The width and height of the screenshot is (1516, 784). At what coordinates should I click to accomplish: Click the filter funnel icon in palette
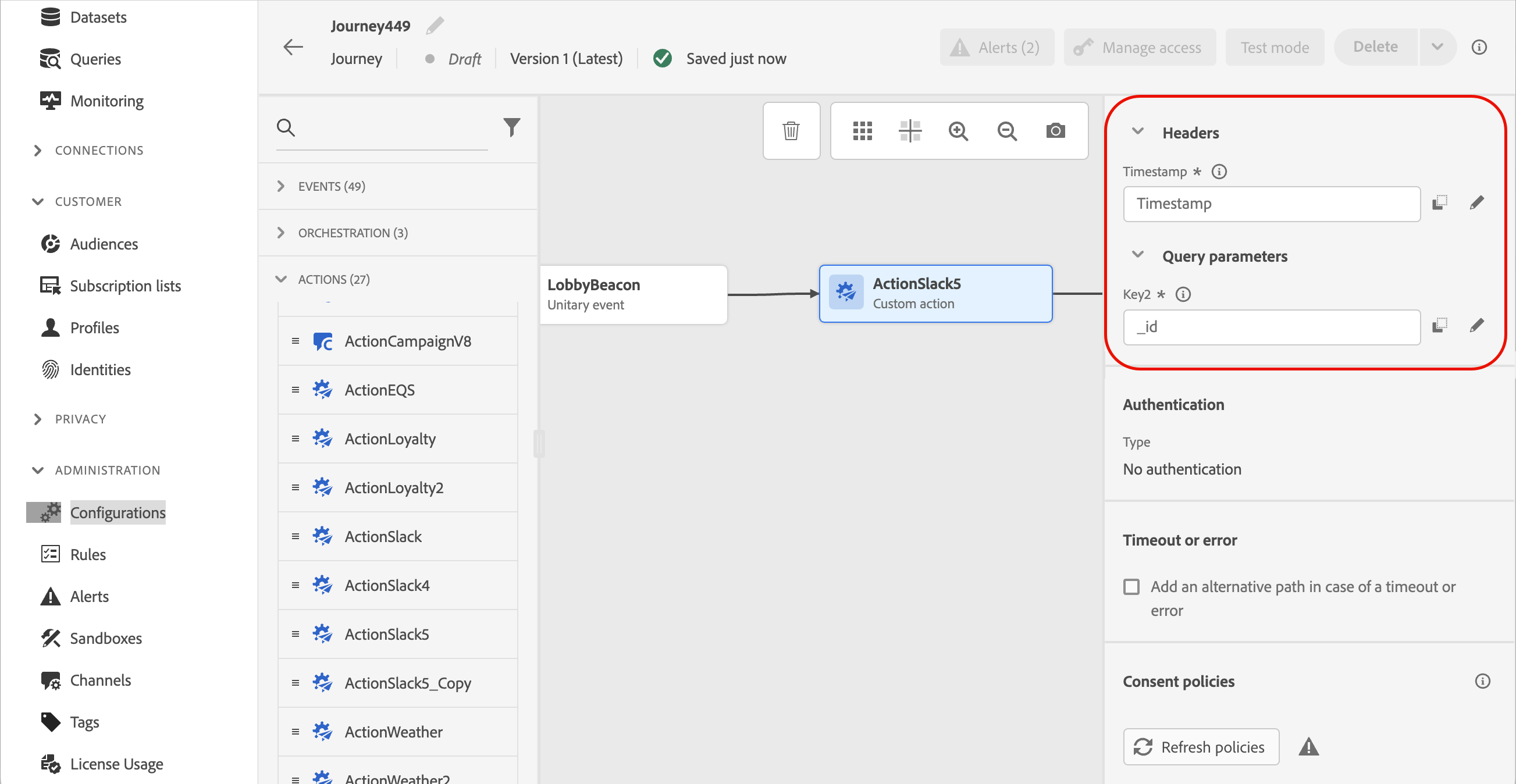tap(511, 127)
